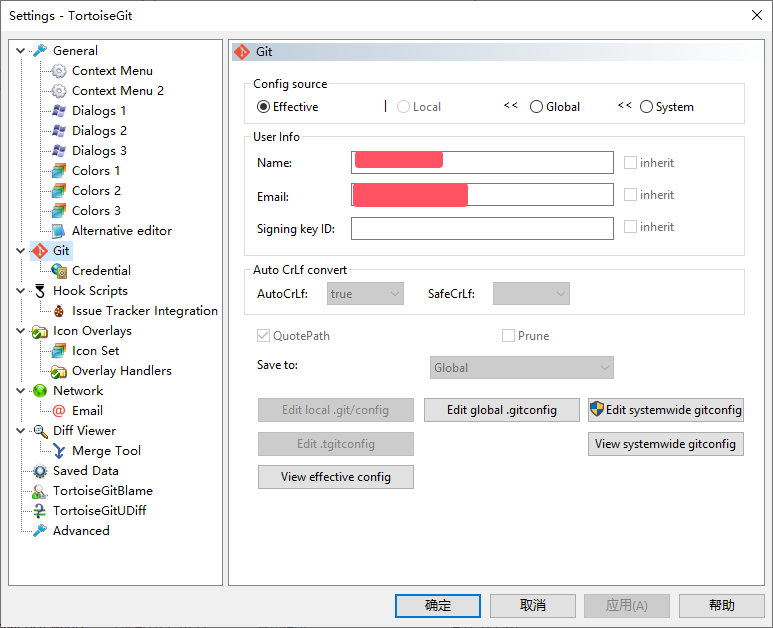Viewport: 773px width, 628px height.
Task: Open the Save to dropdown
Action: (x=522, y=368)
